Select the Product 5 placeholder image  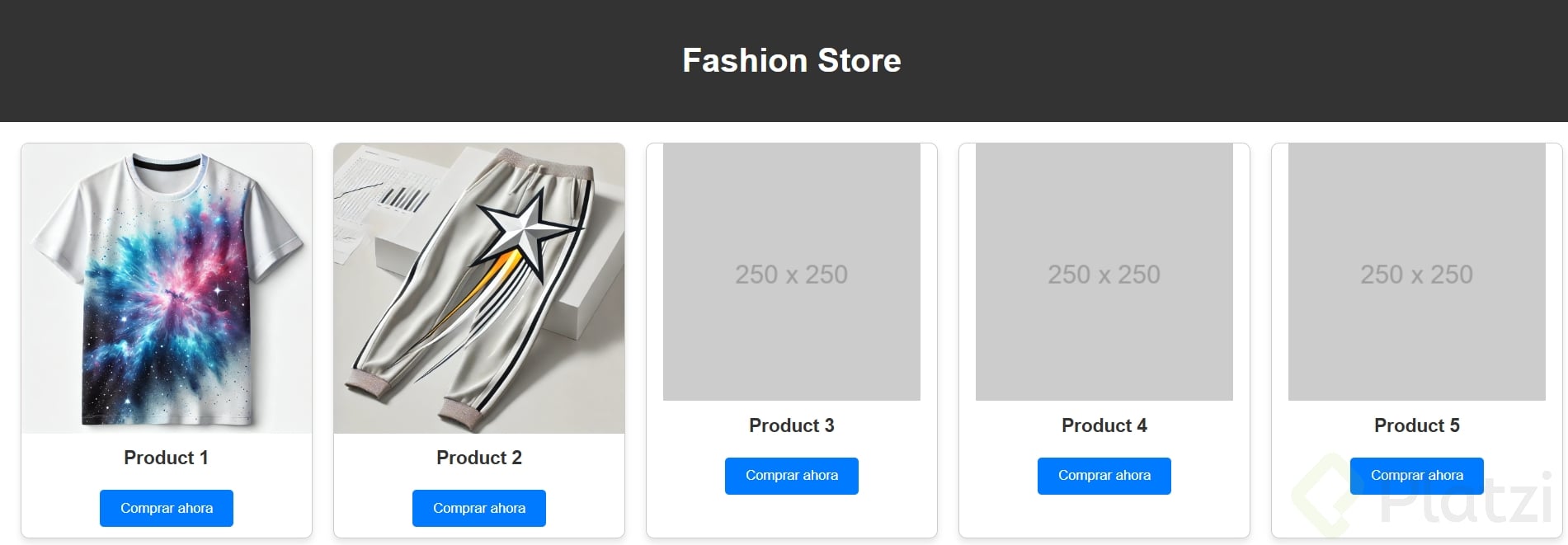pyautogui.click(x=1416, y=272)
